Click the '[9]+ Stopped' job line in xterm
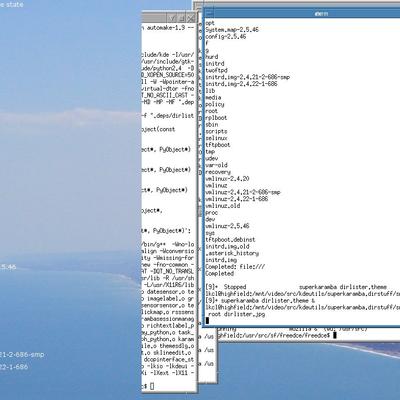400x400 pixels. 296,287
